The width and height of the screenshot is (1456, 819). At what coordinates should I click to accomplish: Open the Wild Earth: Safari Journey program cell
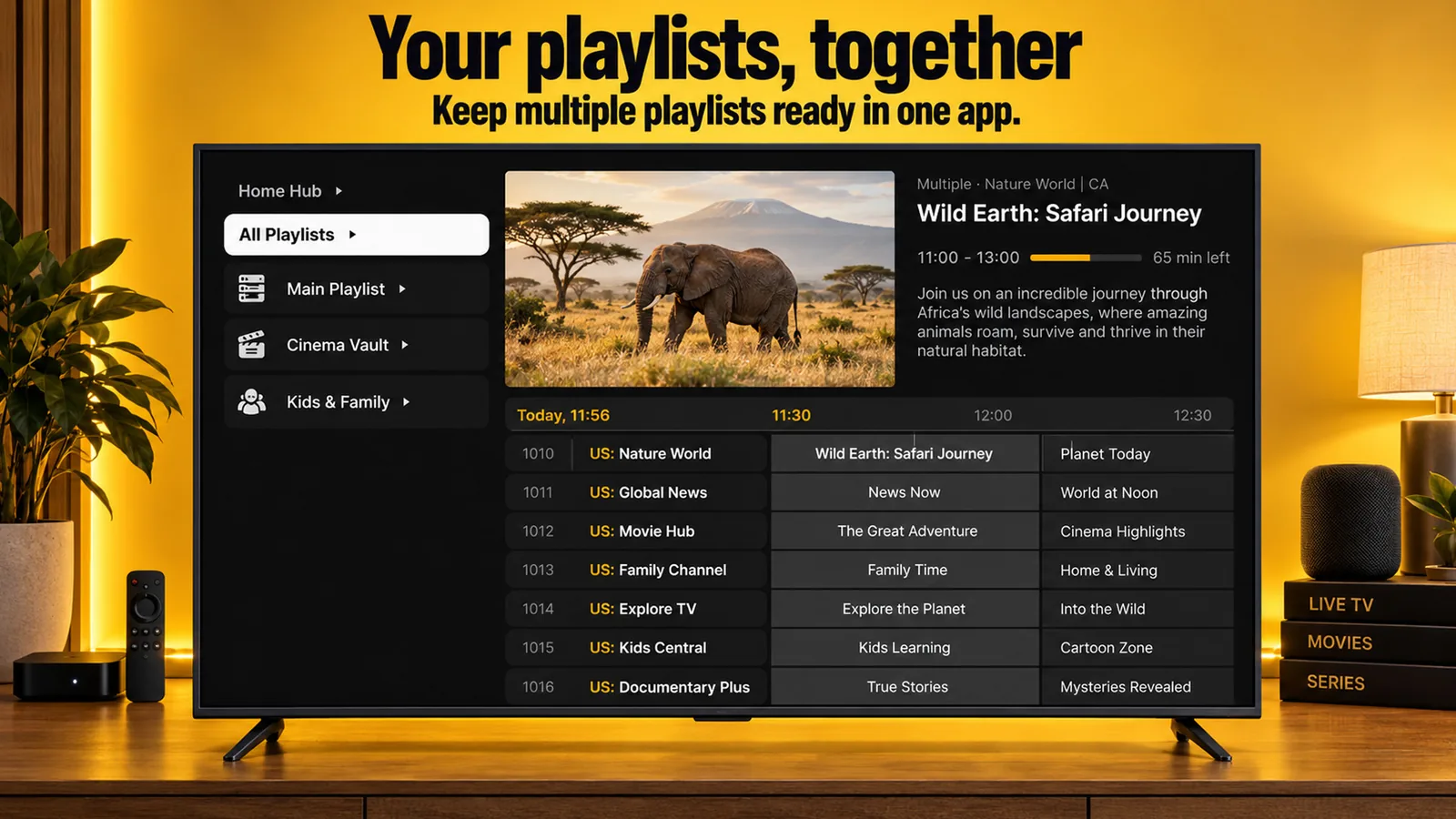click(x=905, y=453)
